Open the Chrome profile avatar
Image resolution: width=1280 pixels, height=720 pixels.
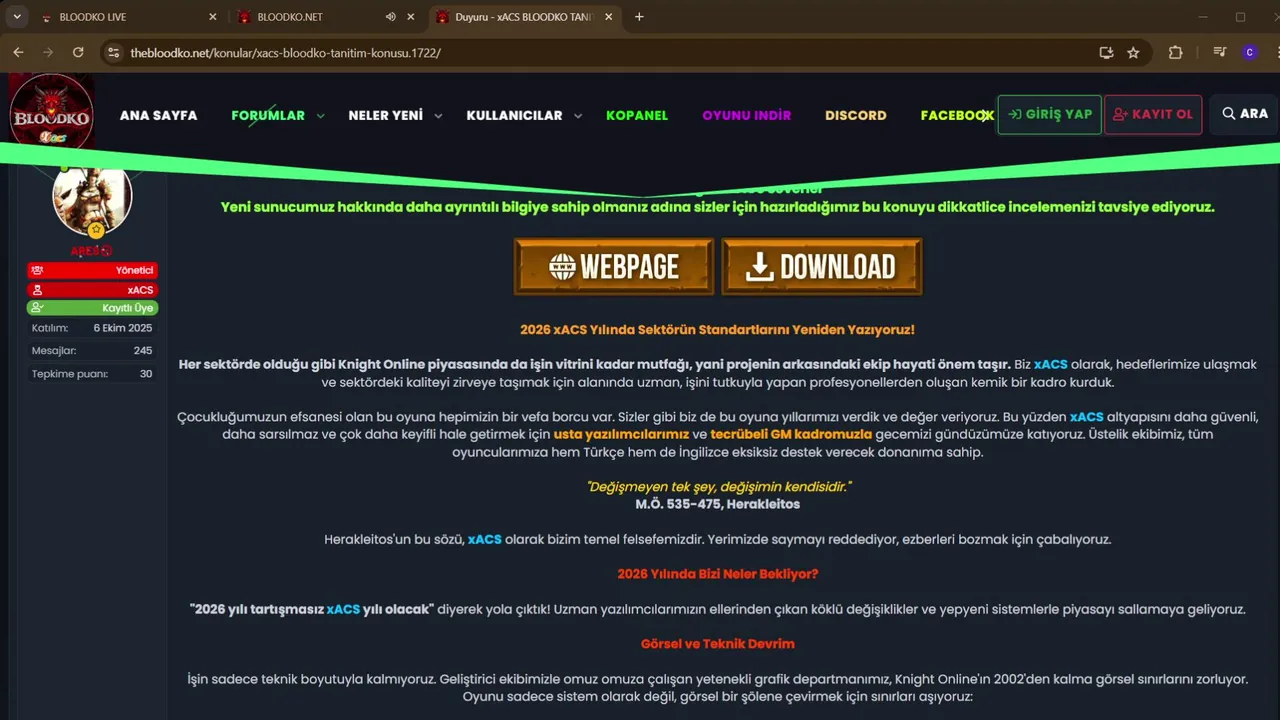pyautogui.click(x=1249, y=52)
